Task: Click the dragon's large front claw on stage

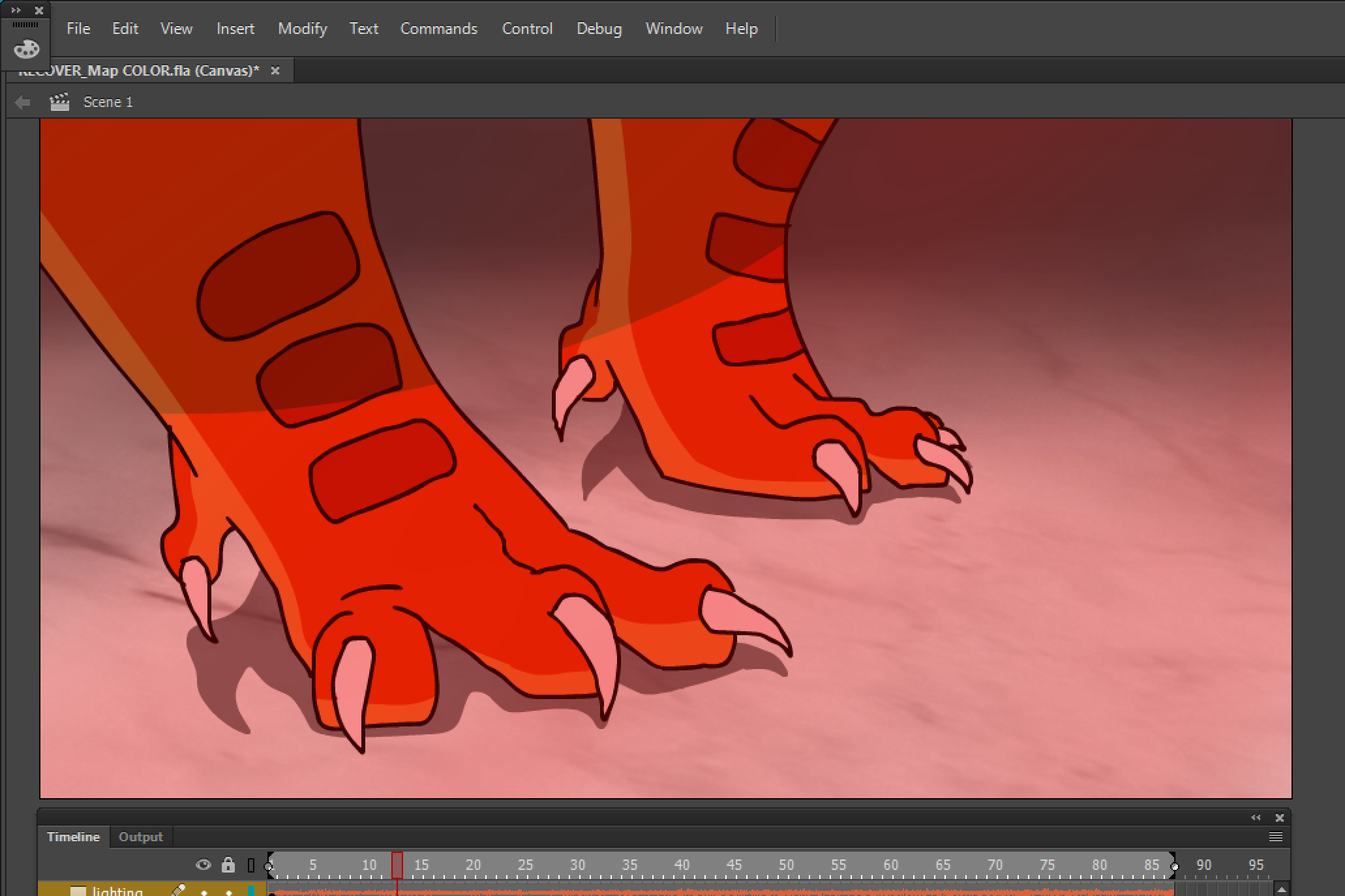Action: (352, 694)
